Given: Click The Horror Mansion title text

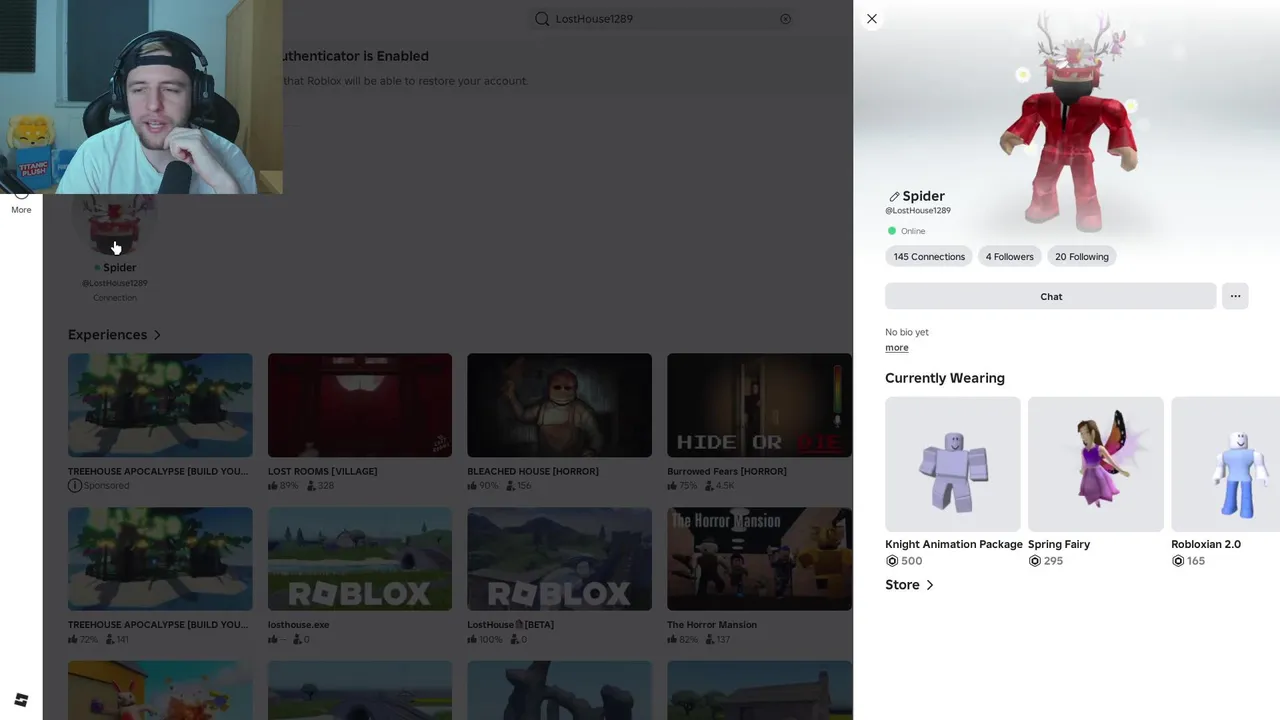Looking at the screenshot, I should [x=712, y=625].
